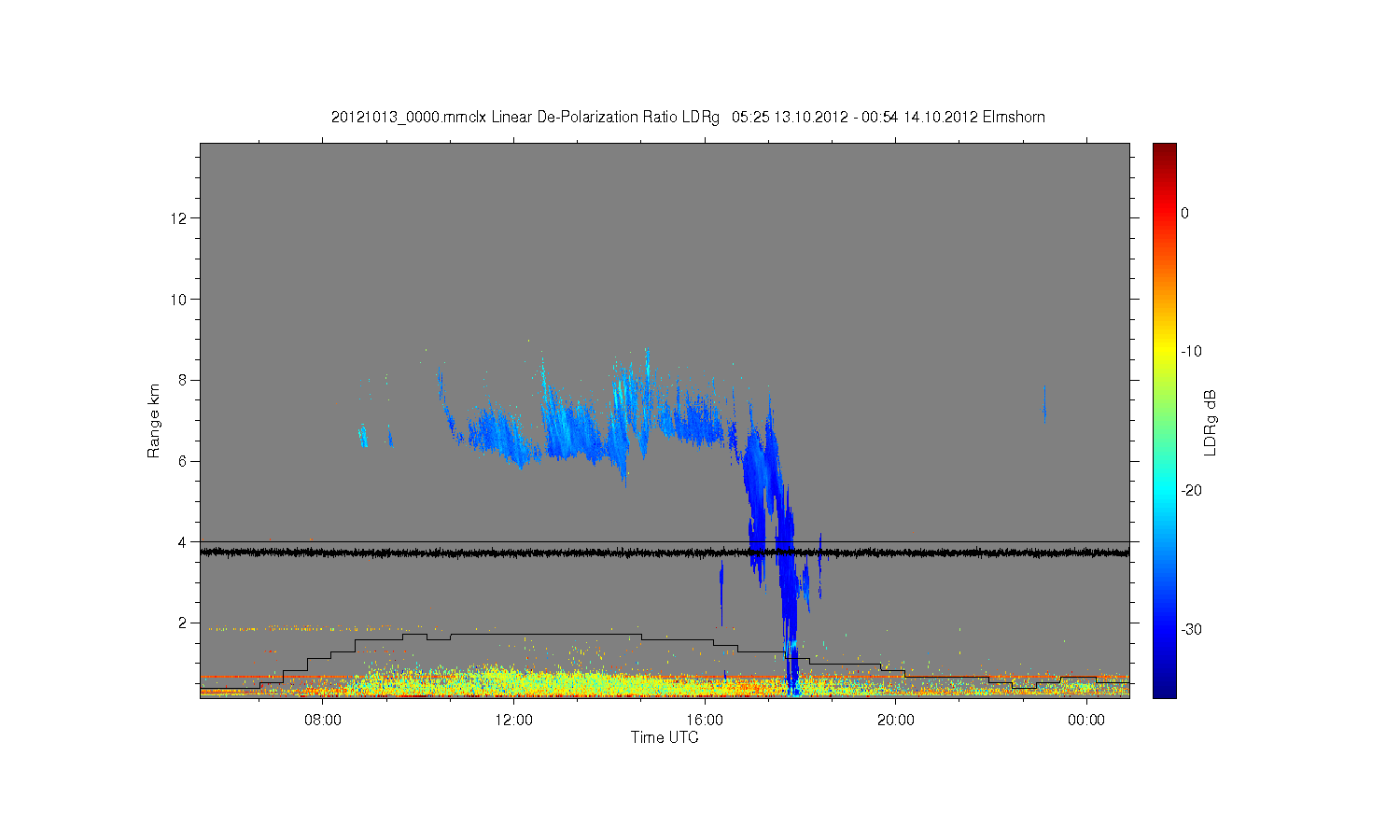Screen dimensions: 1400x840
Task: Click the 08:00 time tick label
Action: (323, 721)
